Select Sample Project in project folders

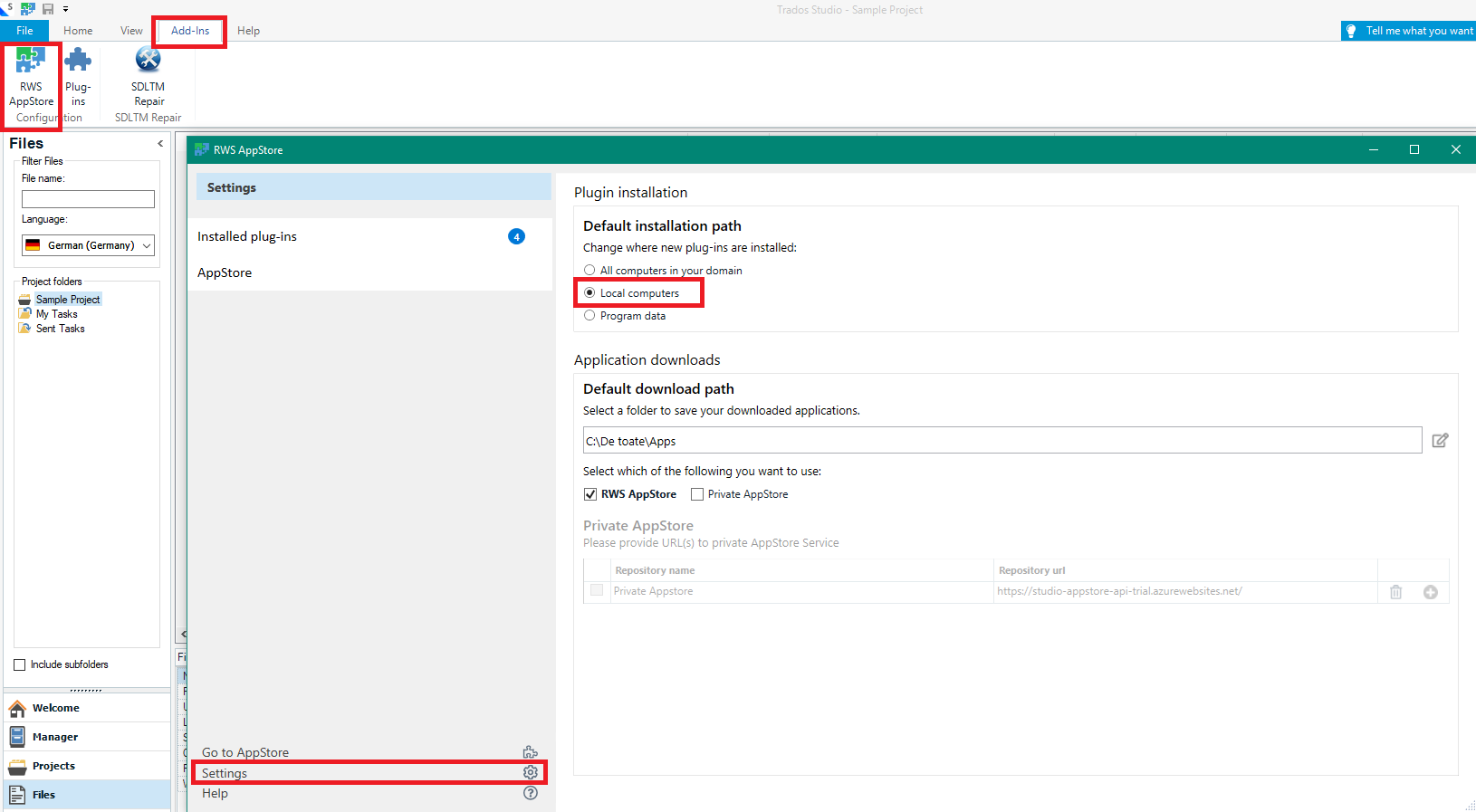[68, 300]
